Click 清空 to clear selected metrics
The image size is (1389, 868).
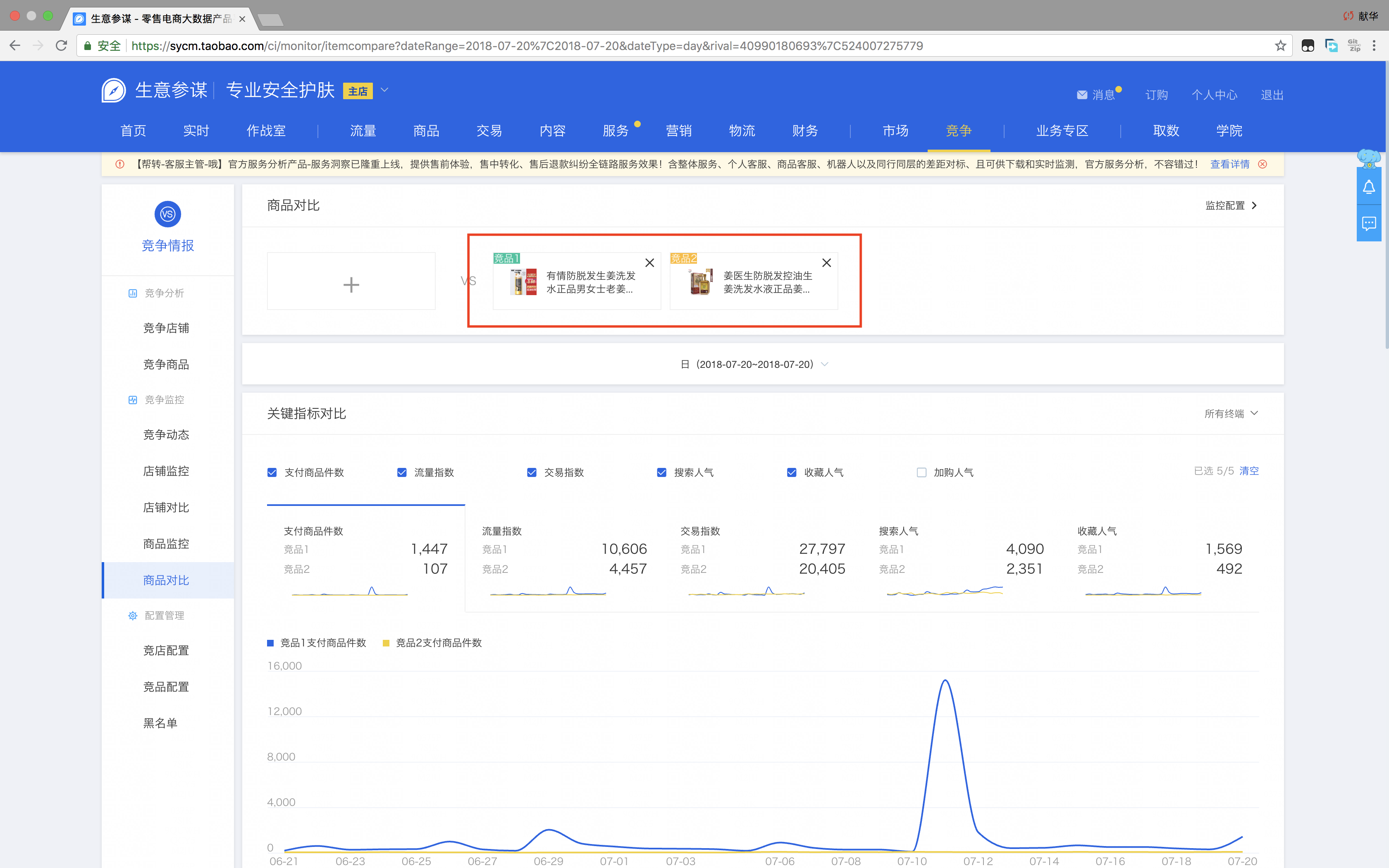(1249, 471)
